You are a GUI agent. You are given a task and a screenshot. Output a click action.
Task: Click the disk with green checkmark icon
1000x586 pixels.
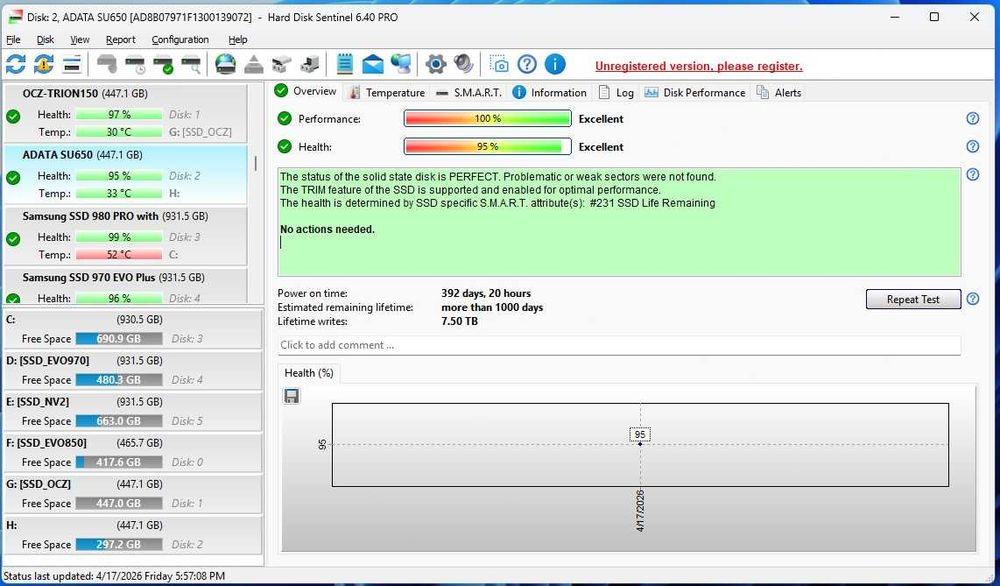[x=163, y=64]
